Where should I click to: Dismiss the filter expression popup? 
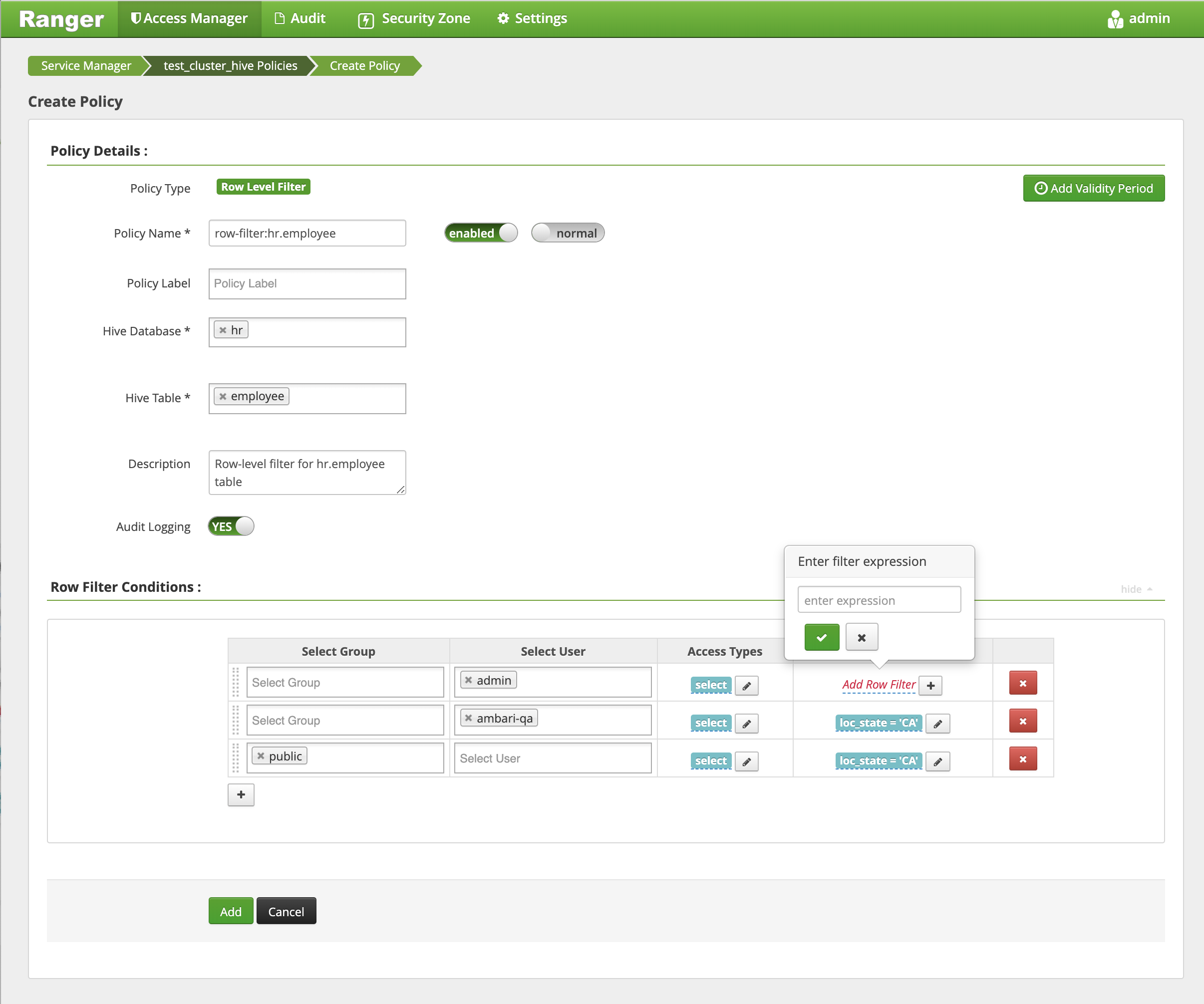pos(861,637)
